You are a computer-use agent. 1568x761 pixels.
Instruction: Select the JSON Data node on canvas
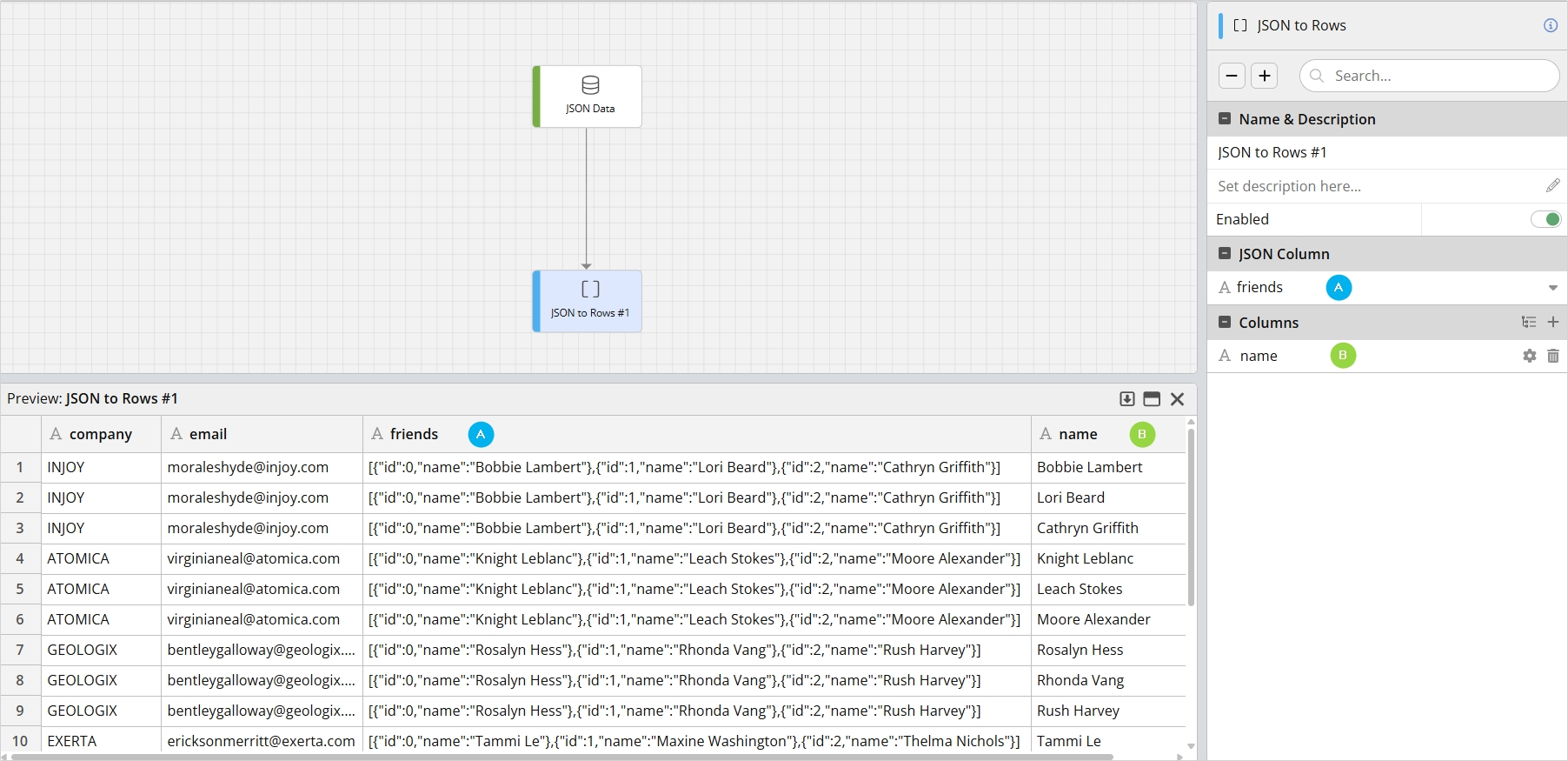click(x=588, y=97)
